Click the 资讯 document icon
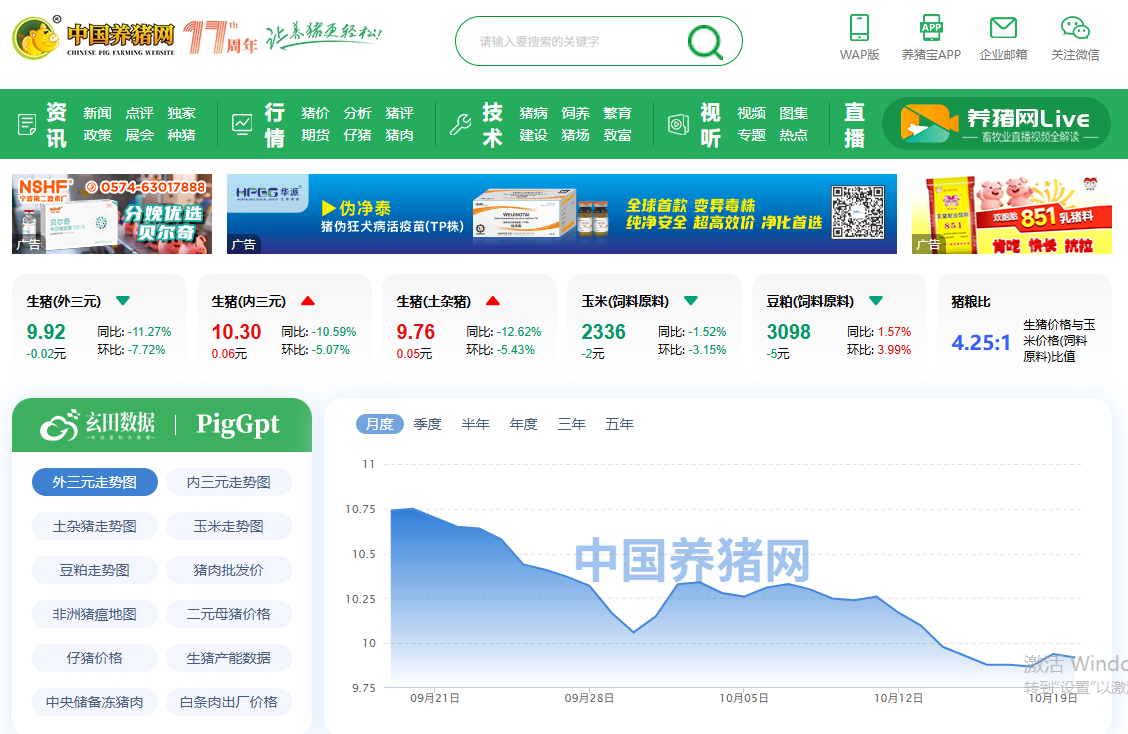The image size is (1128, 734). tap(27, 124)
